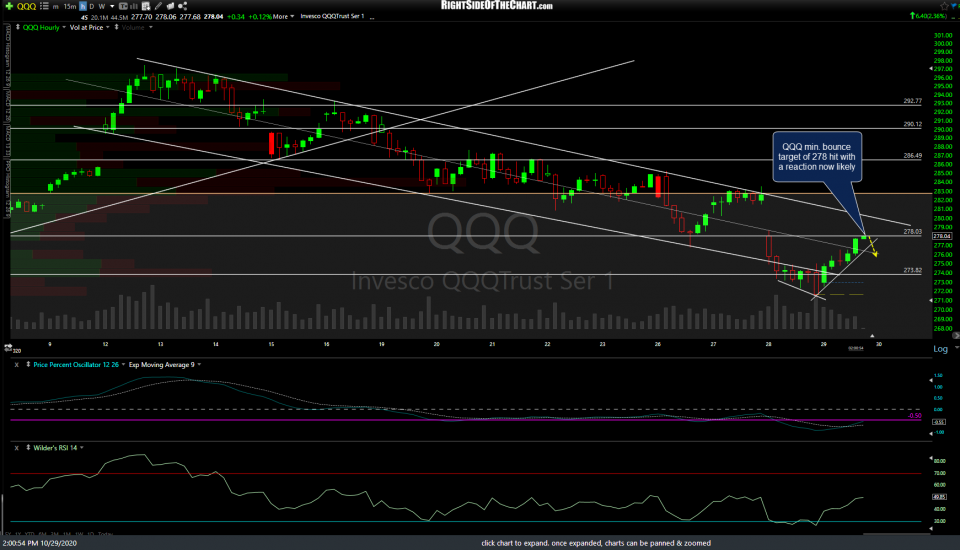Click the 278.04 current price label

click(x=942, y=236)
